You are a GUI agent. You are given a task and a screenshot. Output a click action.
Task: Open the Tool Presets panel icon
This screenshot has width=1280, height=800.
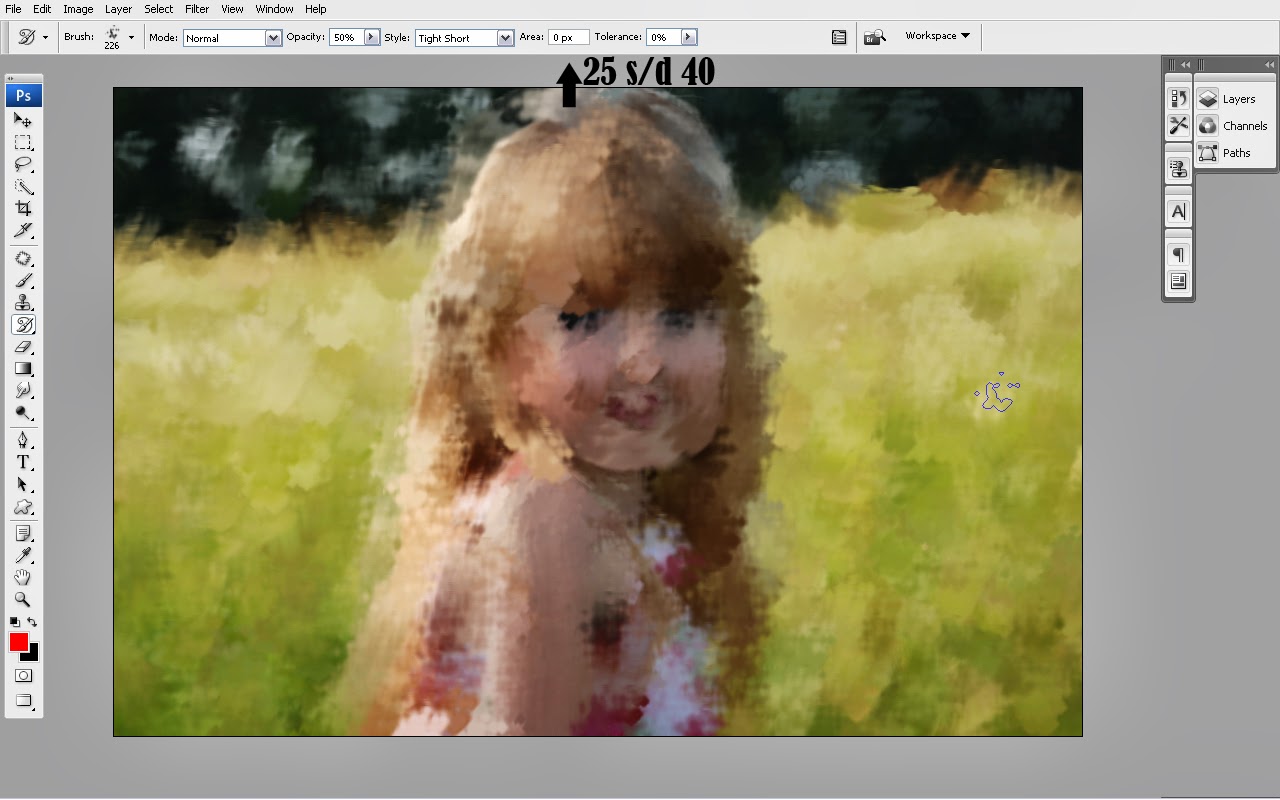click(1178, 125)
